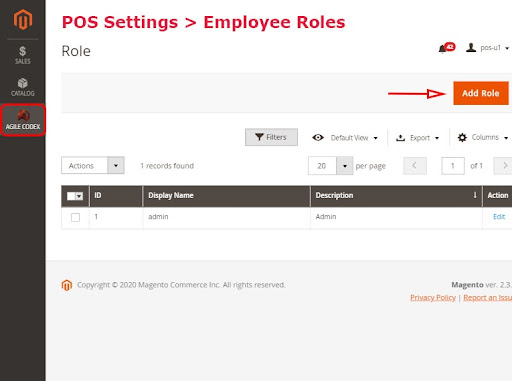Go to the next page arrow
The image size is (512, 381).
(504, 166)
